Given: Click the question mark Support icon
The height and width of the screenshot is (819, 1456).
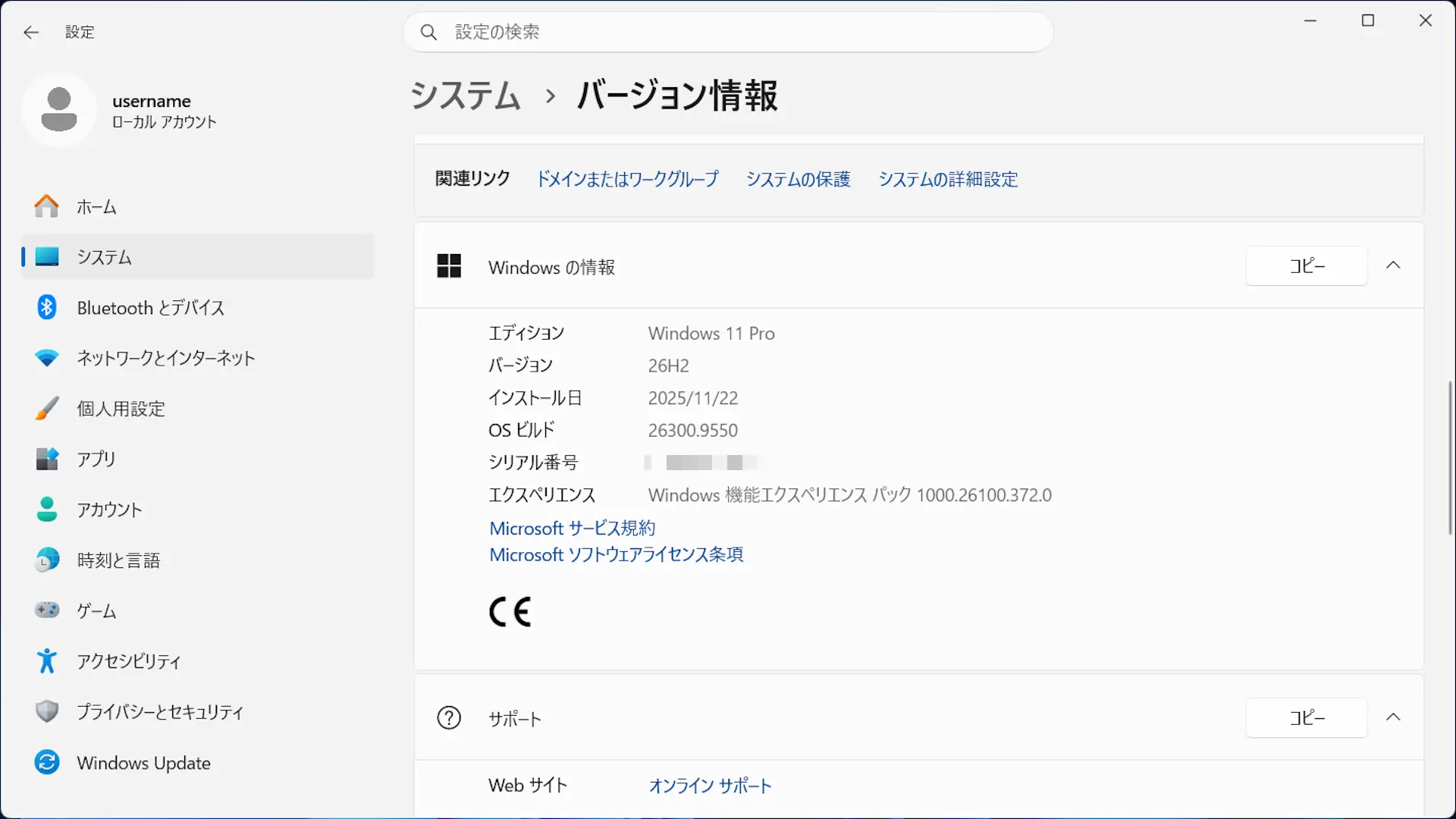Looking at the screenshot, I should [x=449, y=717].
